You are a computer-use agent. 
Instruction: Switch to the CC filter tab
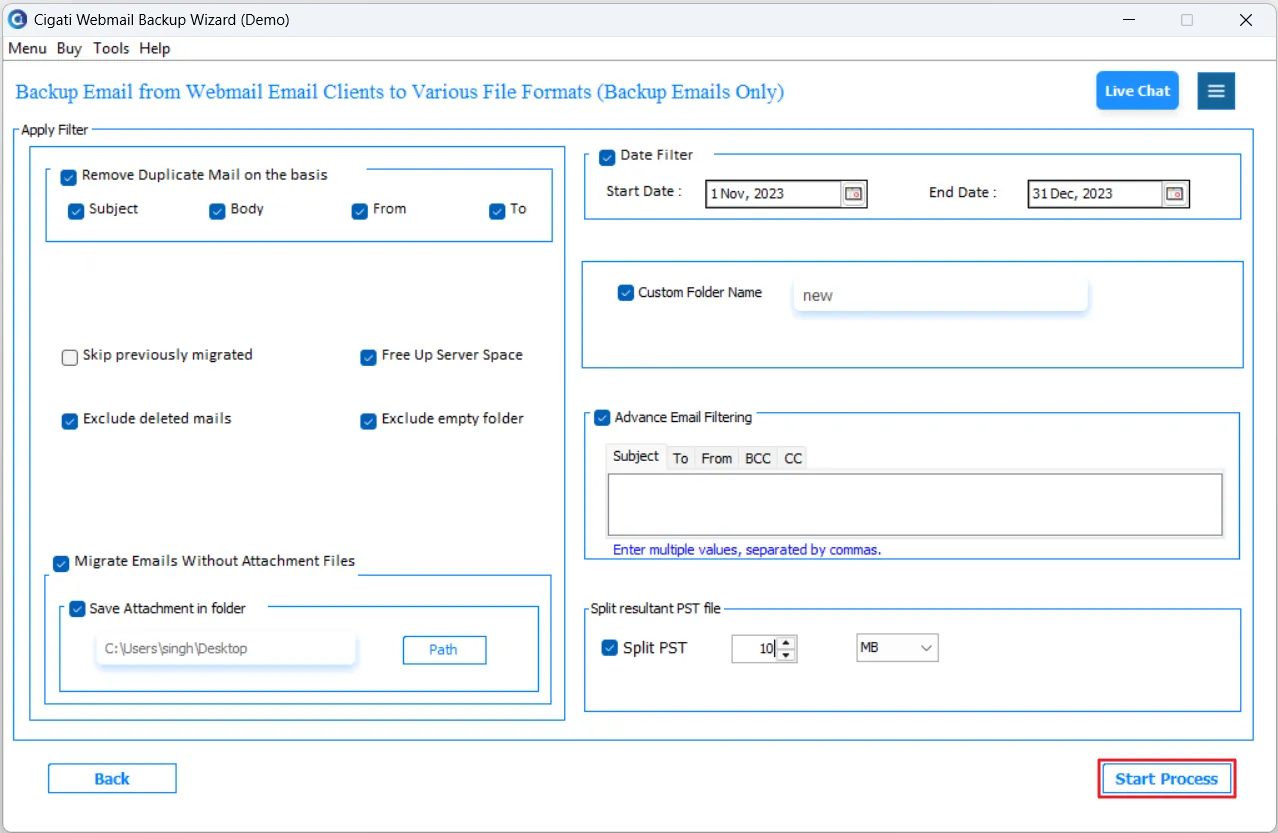click(793, 458)
